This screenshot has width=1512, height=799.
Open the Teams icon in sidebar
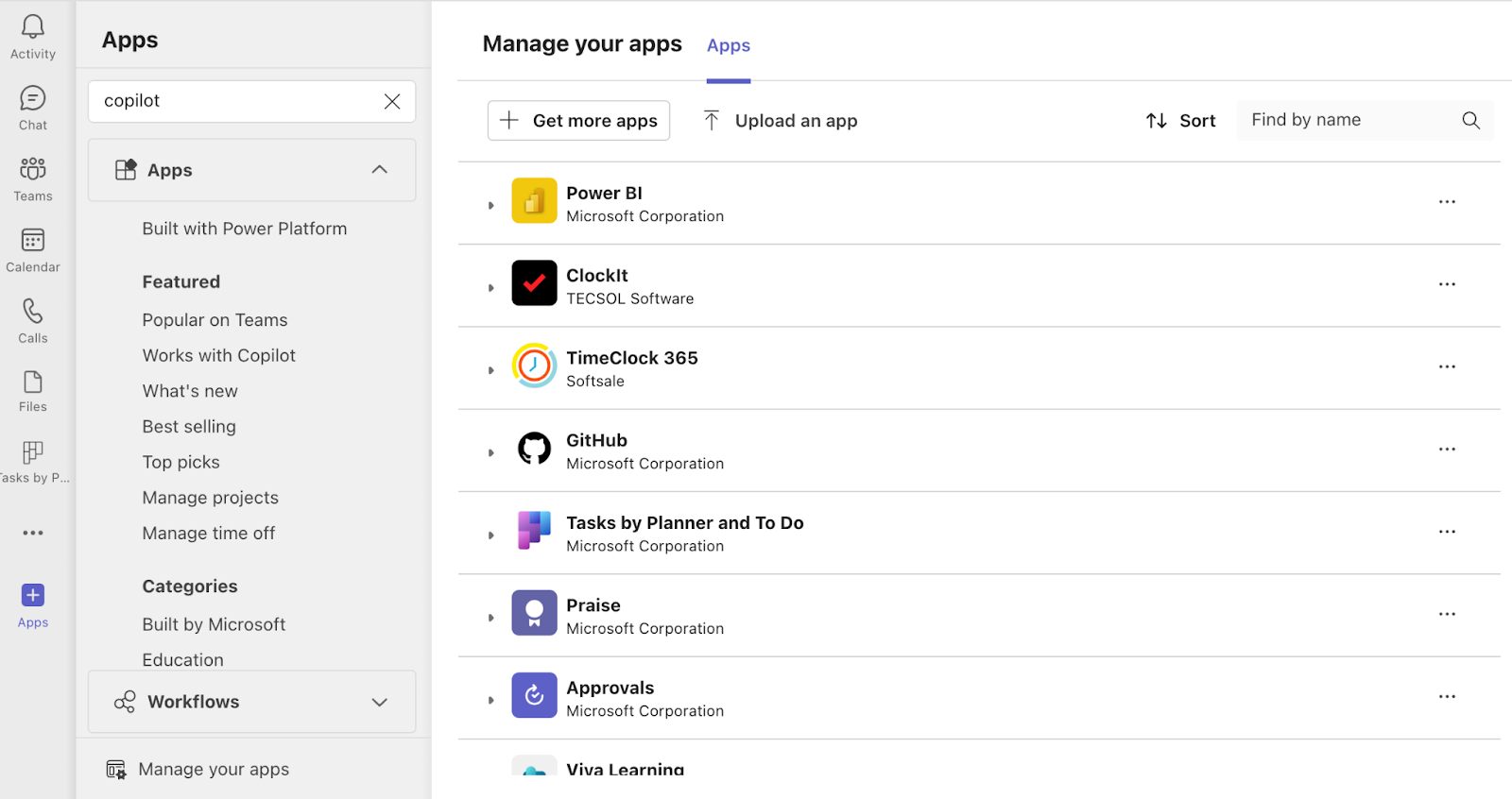(33, 169)
